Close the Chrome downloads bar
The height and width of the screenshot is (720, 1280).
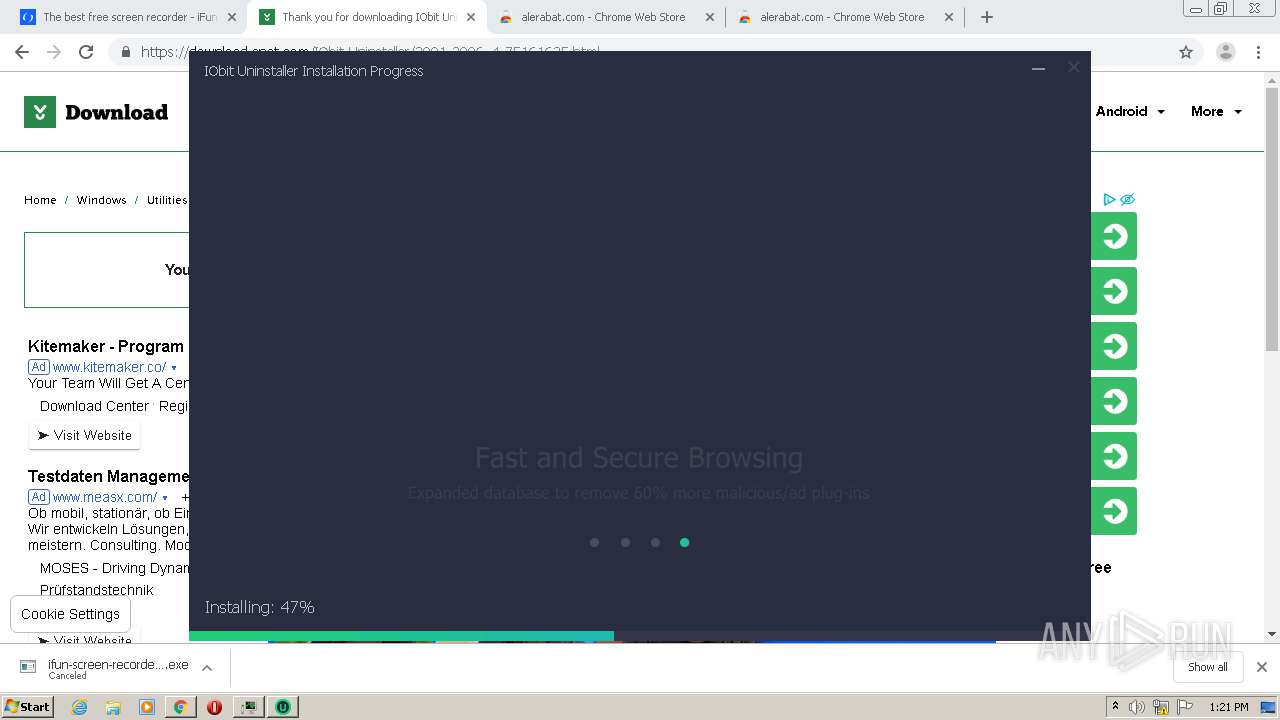coord(1262,667)
